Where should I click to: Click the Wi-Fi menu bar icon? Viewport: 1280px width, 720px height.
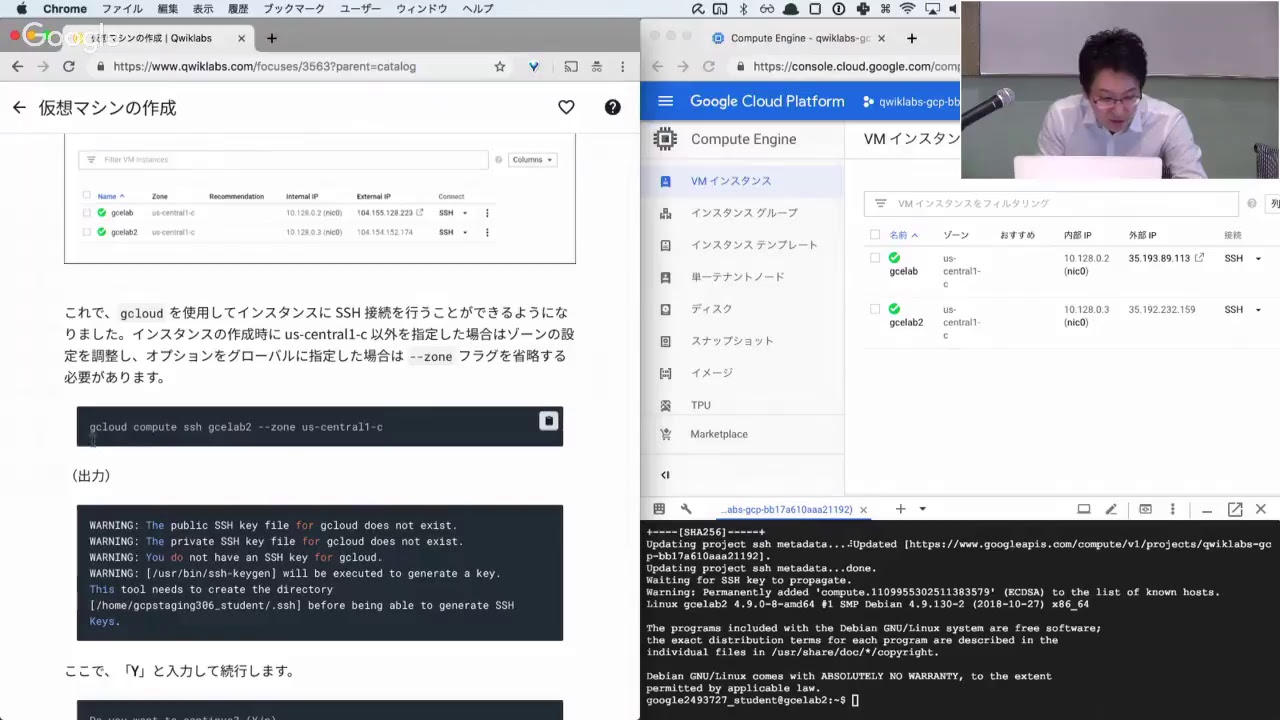908,9
